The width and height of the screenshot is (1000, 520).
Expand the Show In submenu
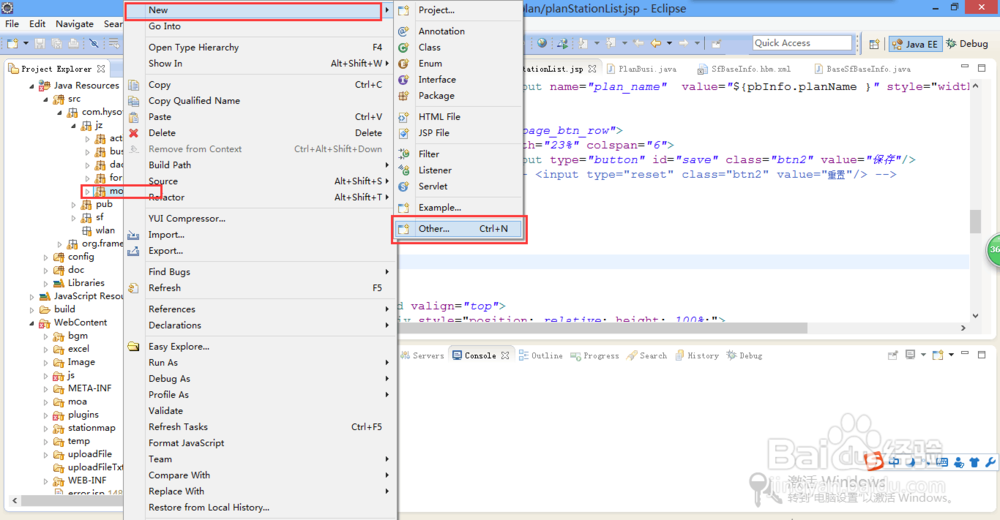(386, 63)
